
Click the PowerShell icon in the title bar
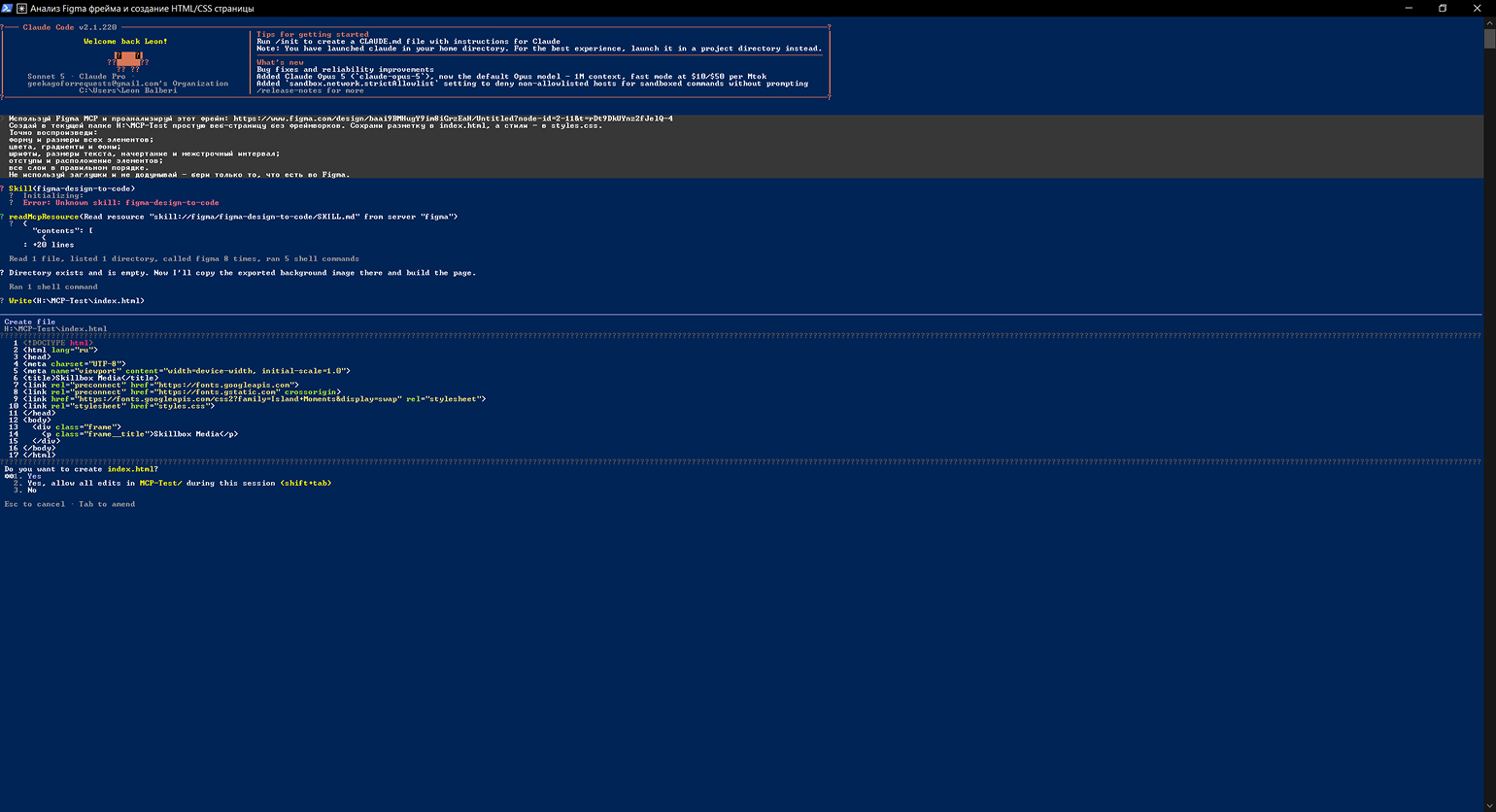7,8
